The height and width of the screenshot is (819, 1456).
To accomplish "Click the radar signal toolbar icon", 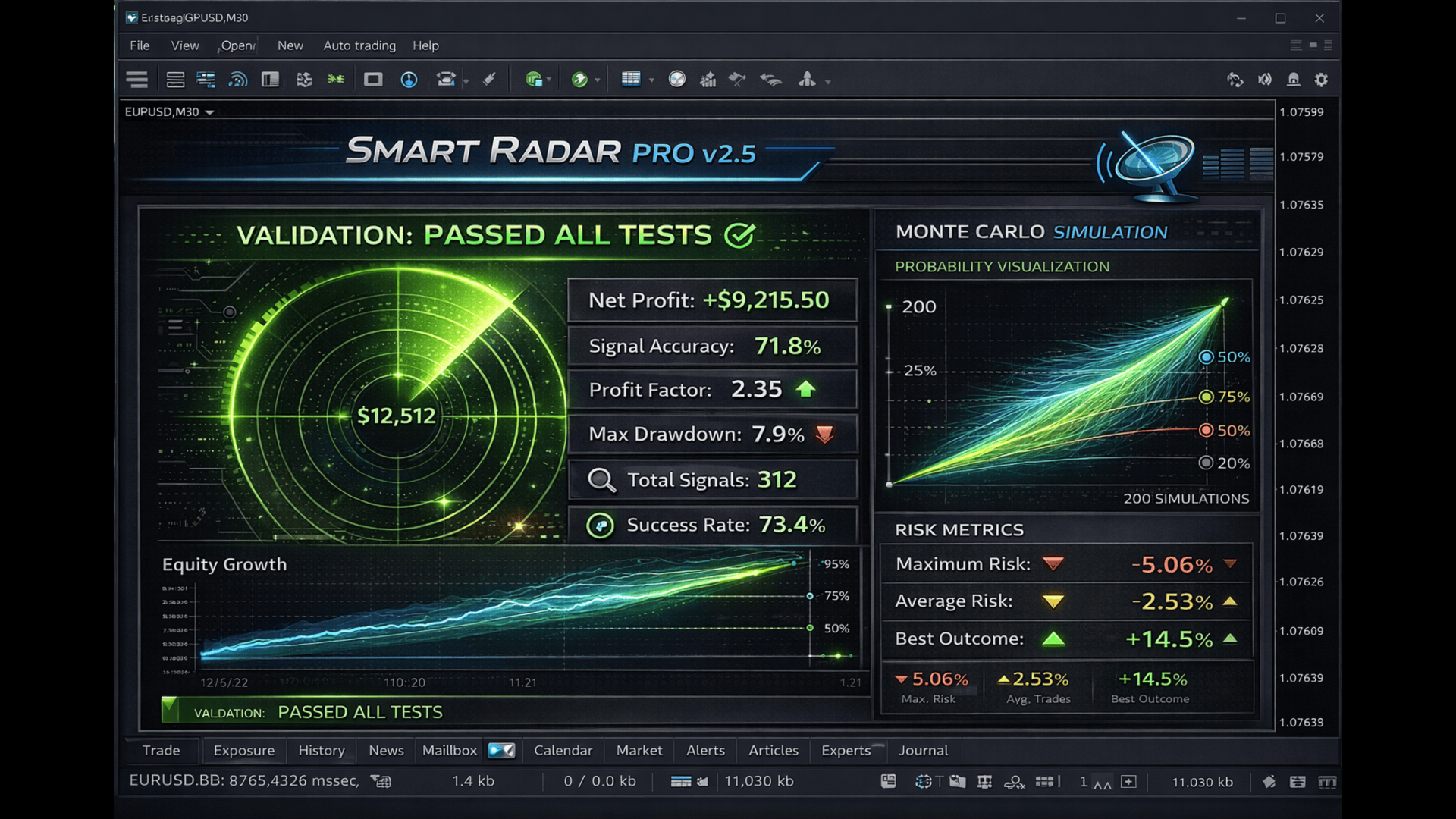I will pos(238,80).
